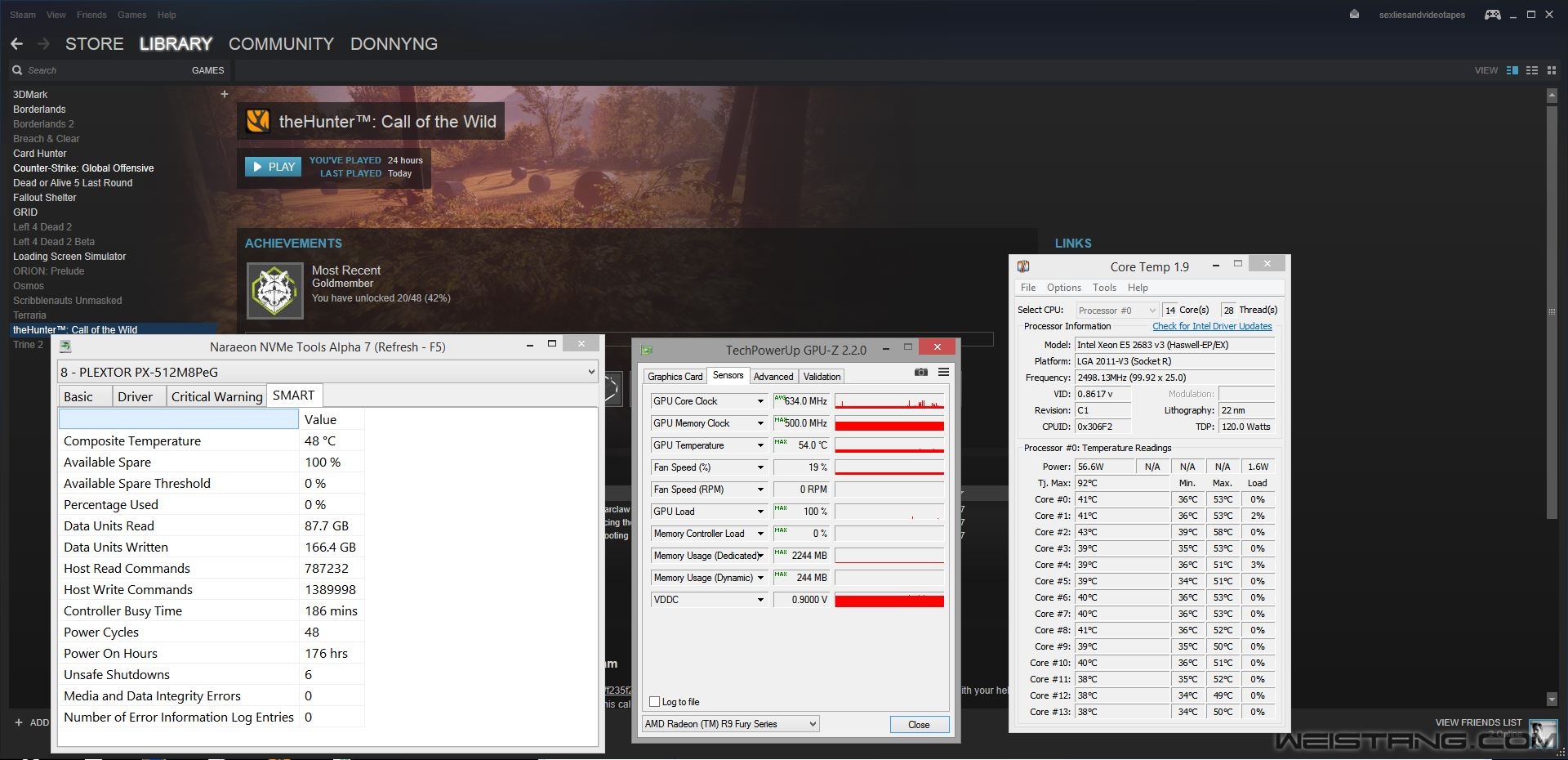Open the Friends menu in Steam
Image resolution: width=1568 pixels, height=760 pixels.
click(x=91, y=15)
